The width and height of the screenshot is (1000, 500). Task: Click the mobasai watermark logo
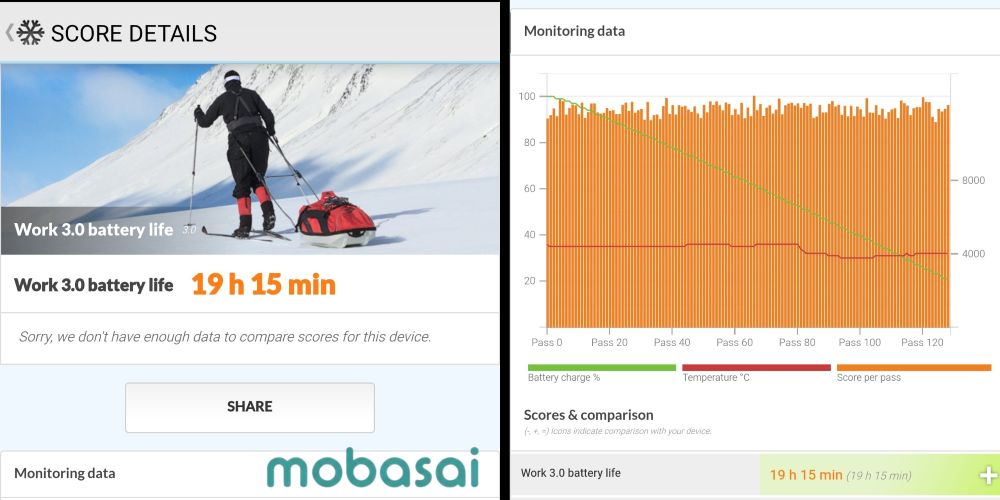pyautogui.click(x=372, y=469)
